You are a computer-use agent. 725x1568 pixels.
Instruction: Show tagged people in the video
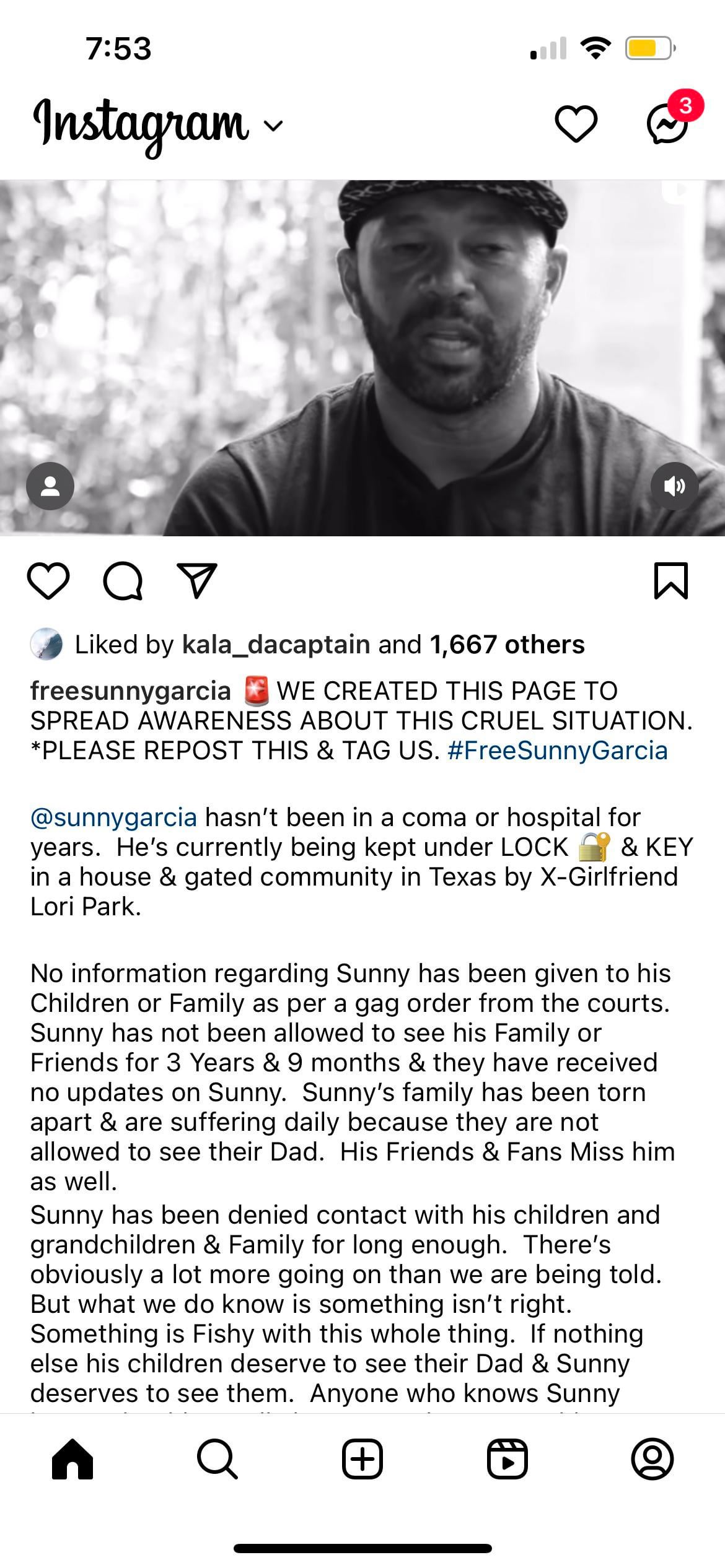point(50,486)
